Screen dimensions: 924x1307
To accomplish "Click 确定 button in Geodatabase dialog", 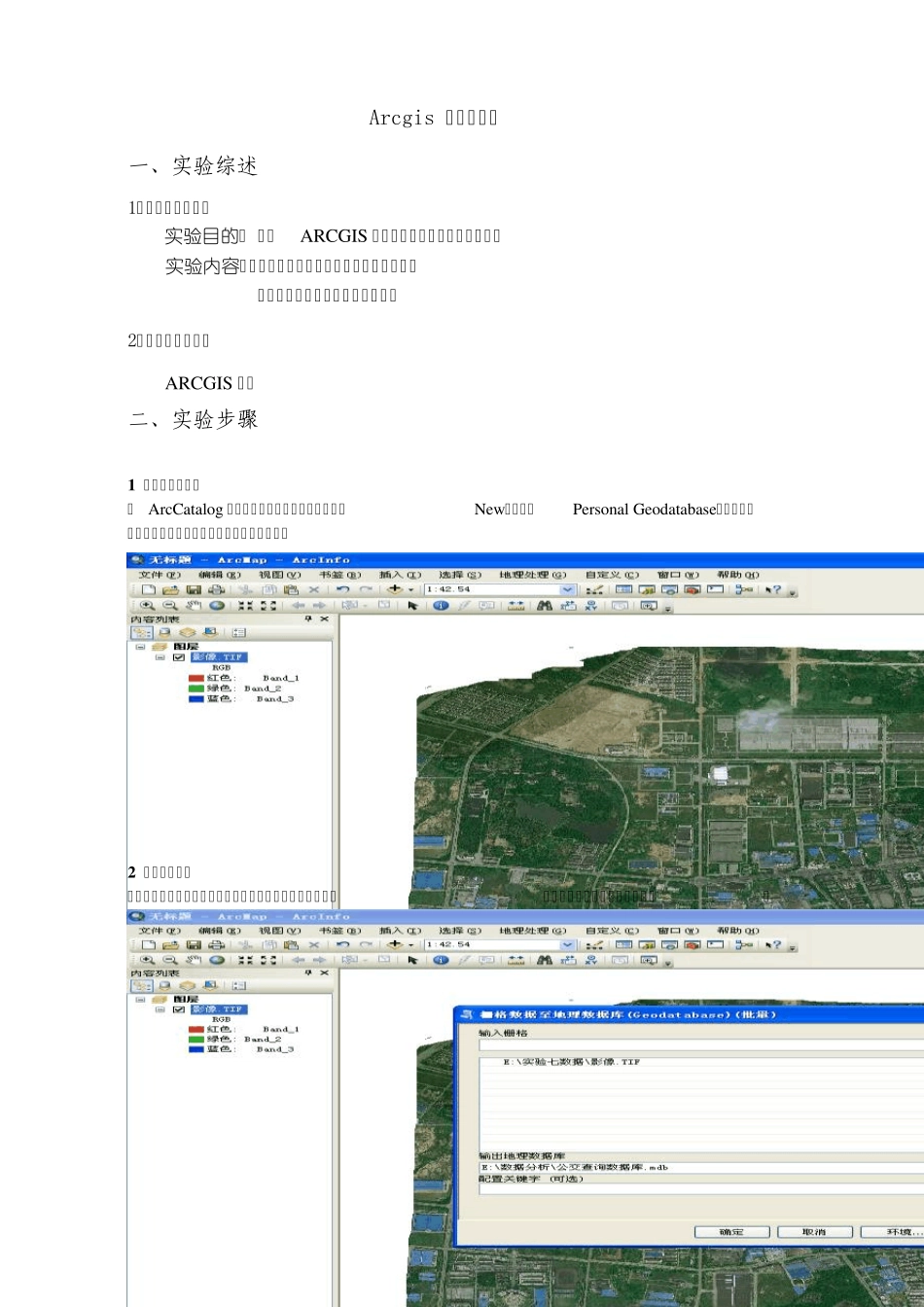I will point(731,1231).
